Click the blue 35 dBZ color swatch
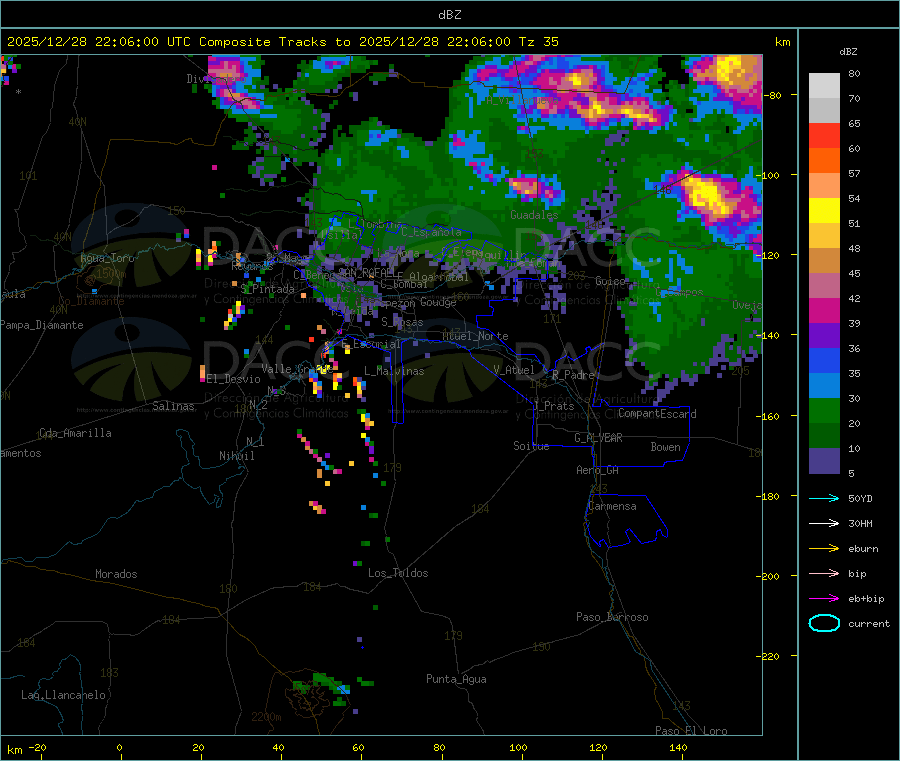This screenshot has height=761, width=900. pyautogui.click(x=824, y=360)
